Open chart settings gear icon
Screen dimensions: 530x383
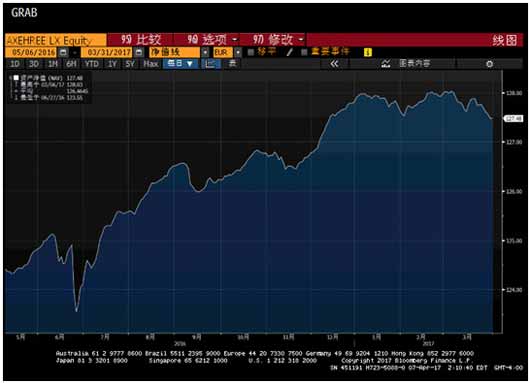pyautogui.click(x=489, y=64)
